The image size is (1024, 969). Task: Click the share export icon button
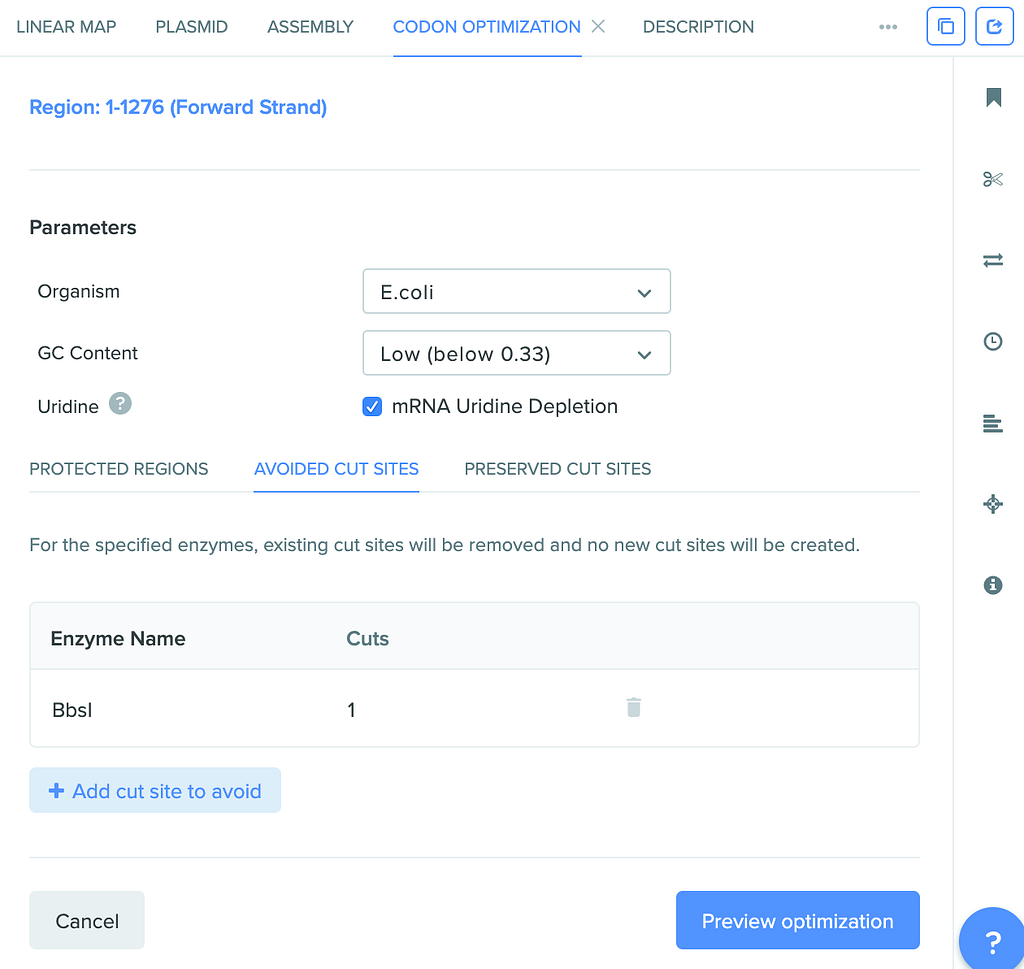coord(994,27)
